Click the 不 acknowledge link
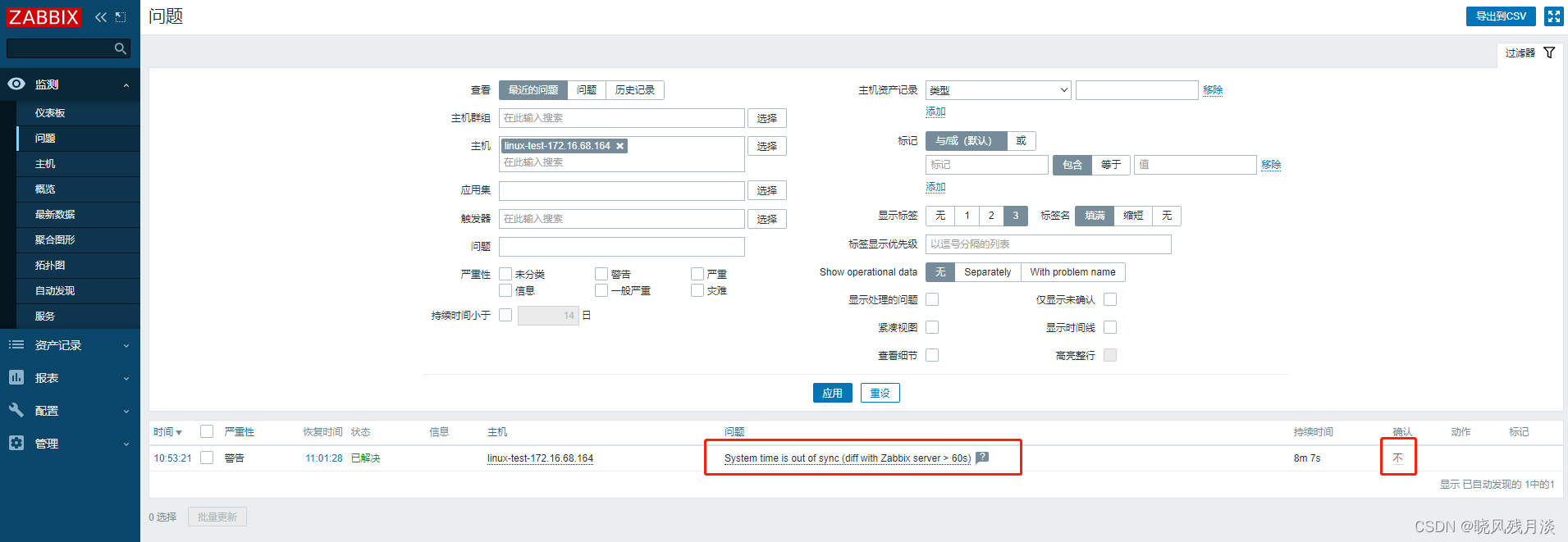The height and width of the screenshot is (542, 1568). pos(1397,458)
